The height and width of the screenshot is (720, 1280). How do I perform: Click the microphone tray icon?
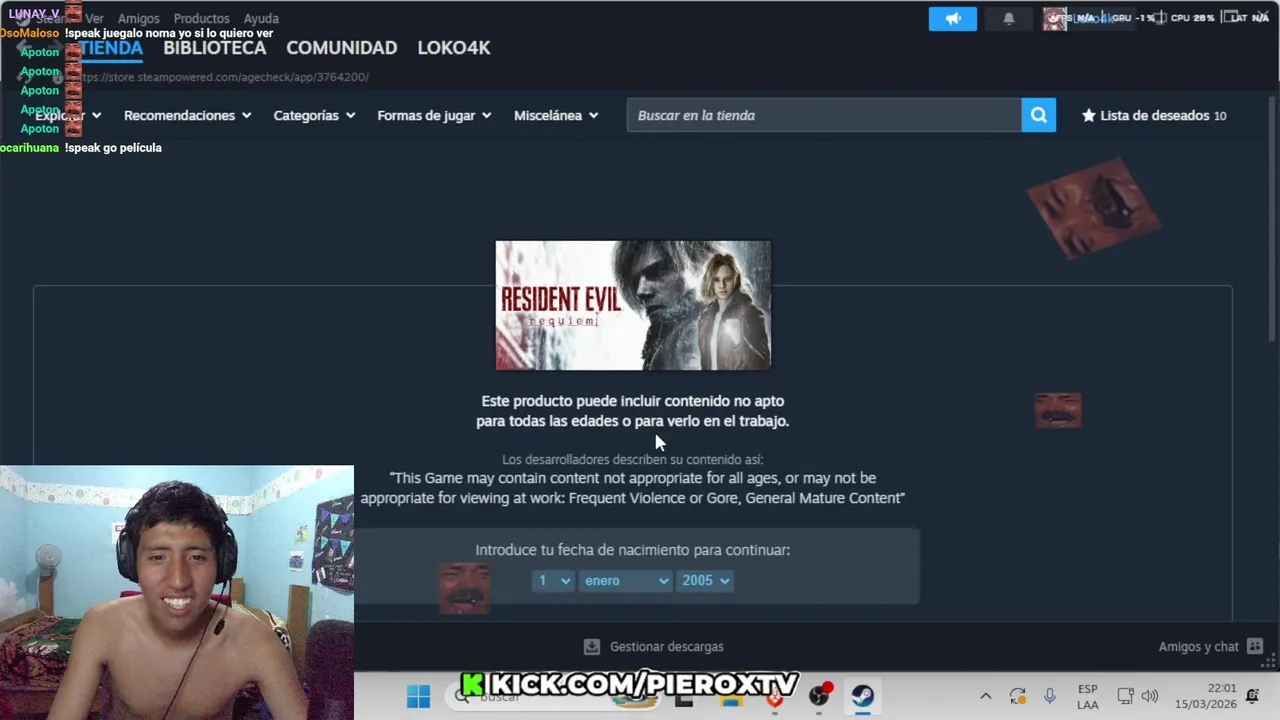click(x=1050, y=696)
